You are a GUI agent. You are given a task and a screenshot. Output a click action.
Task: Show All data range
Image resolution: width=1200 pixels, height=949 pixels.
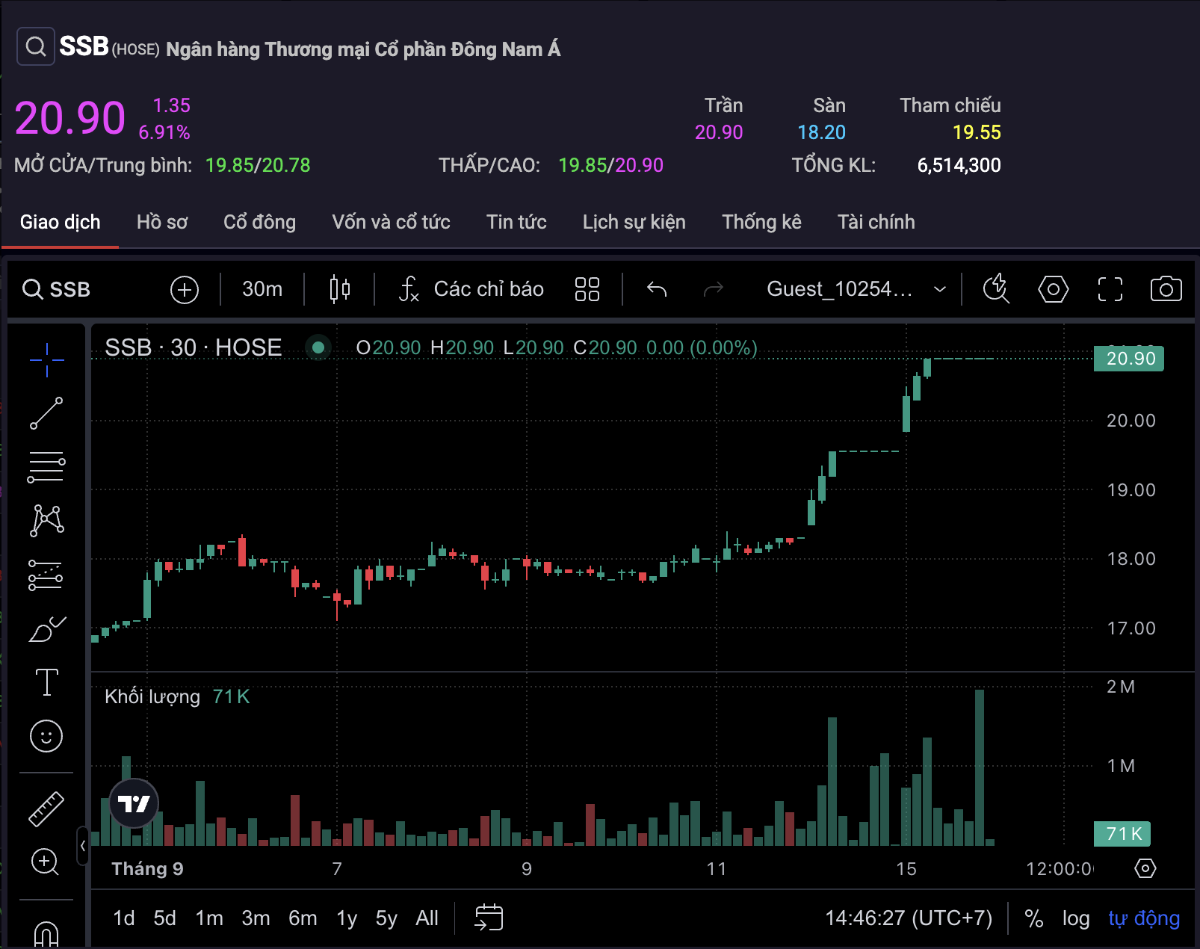click(x=427, y=918)
